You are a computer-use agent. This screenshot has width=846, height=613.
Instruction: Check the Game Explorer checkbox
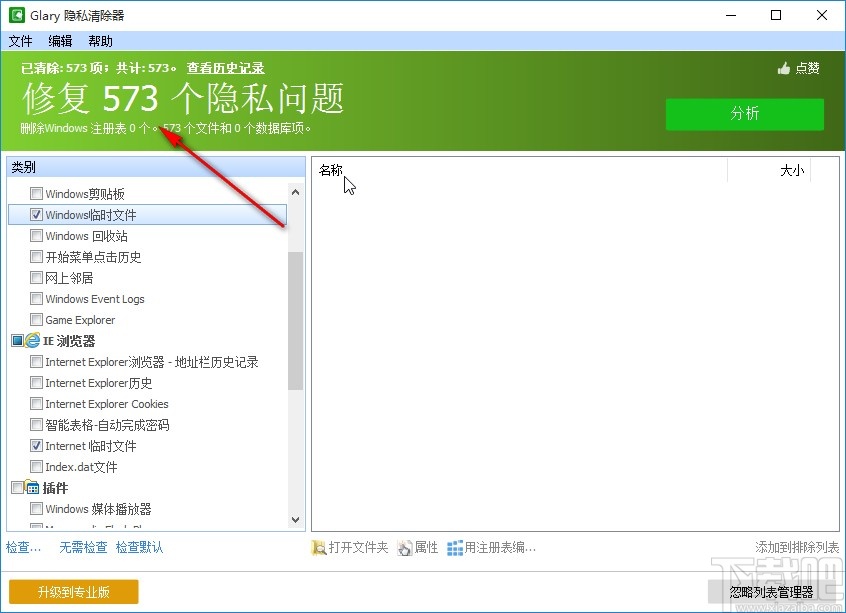36,319
